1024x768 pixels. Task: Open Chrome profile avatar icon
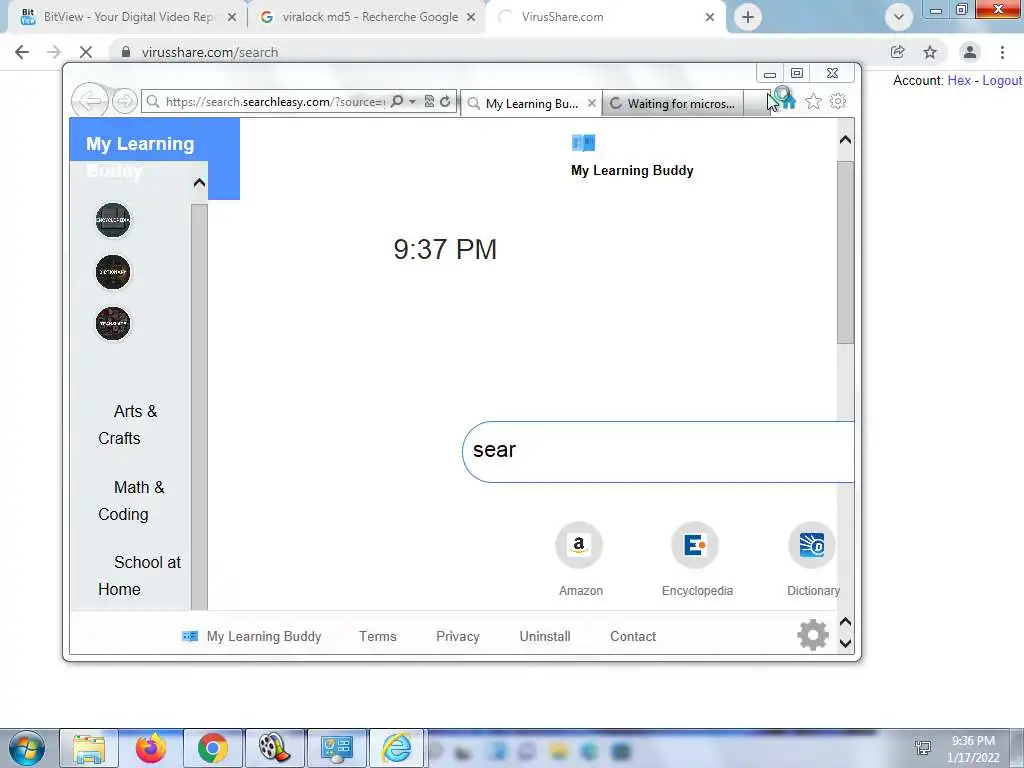(x=970, y=52)
